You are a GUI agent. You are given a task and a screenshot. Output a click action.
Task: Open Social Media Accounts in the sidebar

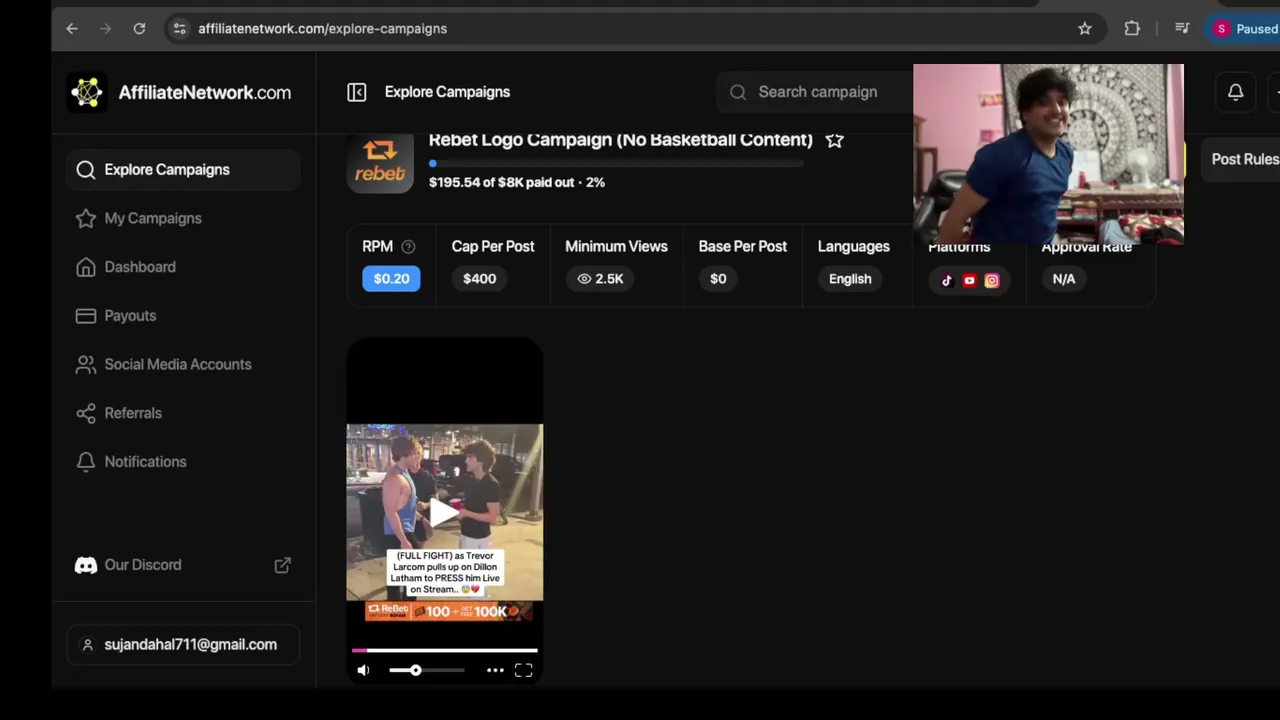click(184, 364)
